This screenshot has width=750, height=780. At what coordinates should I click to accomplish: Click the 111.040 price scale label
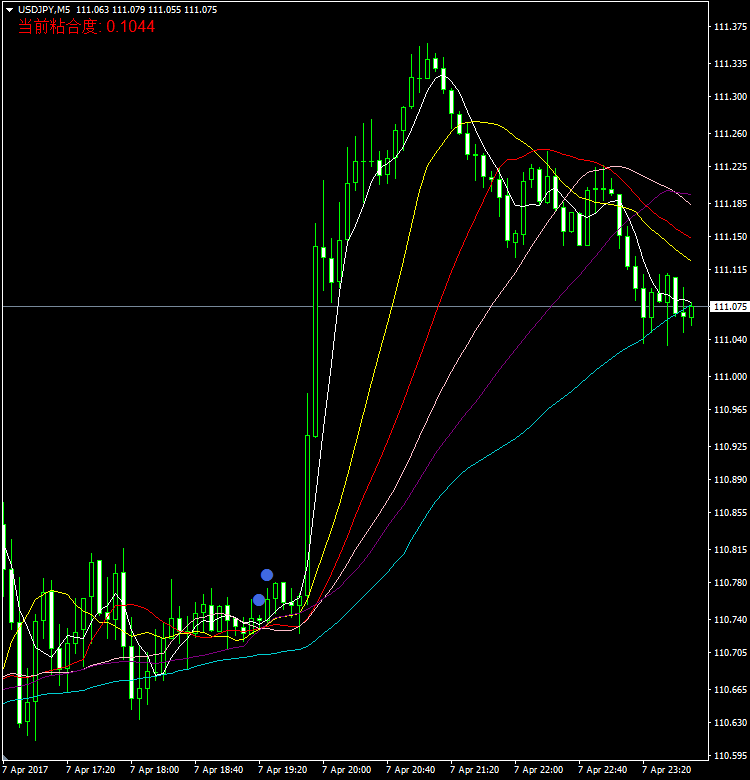click(x=730, y=340)
